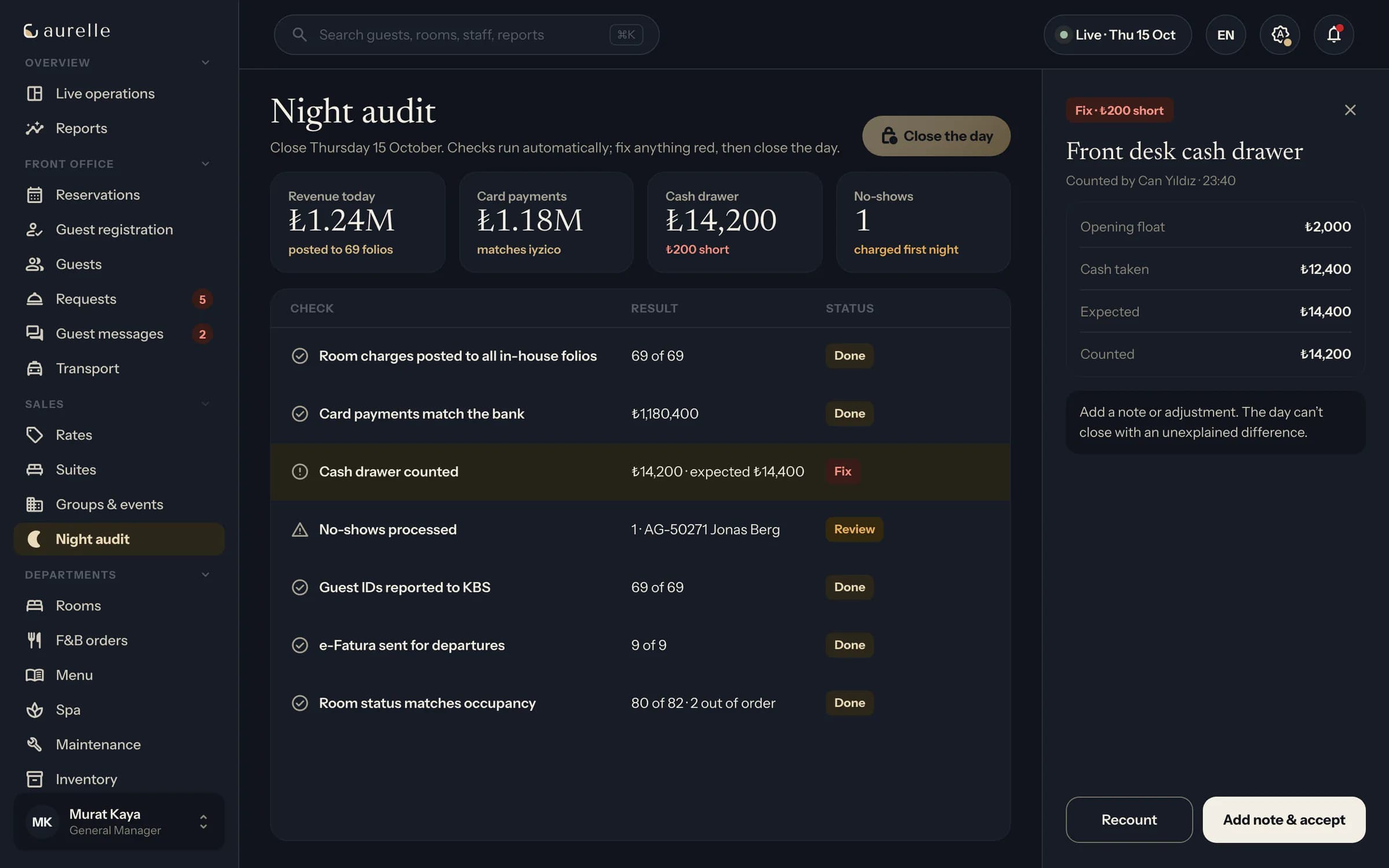
Task: Click the aurelle logo
Action: point(67,31)
